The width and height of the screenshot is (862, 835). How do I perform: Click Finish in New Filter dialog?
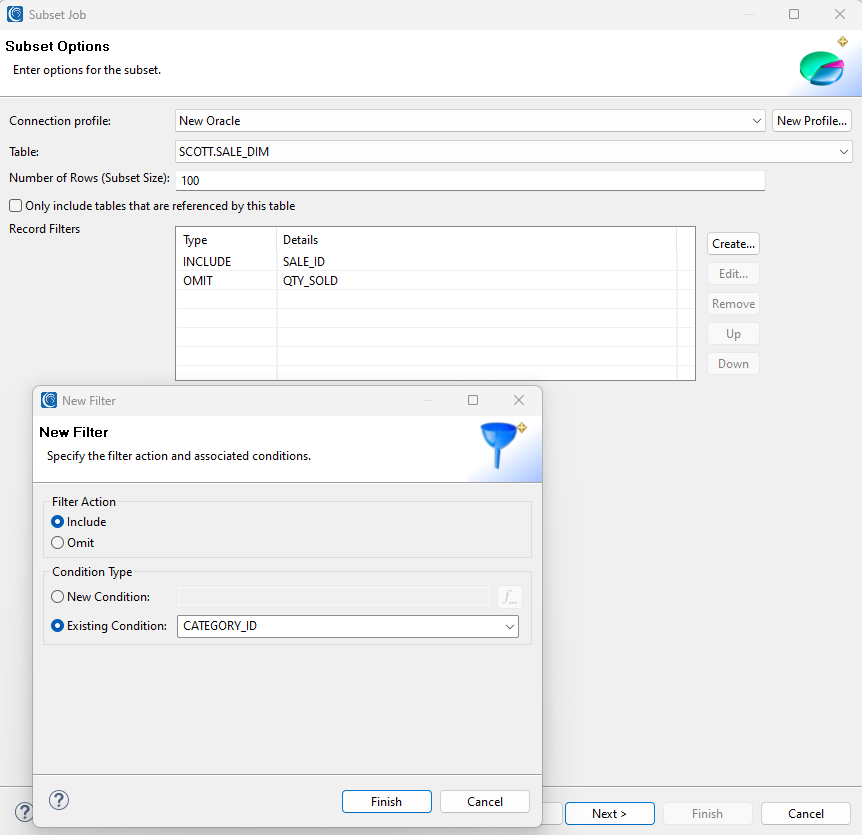tap(386, 801)
